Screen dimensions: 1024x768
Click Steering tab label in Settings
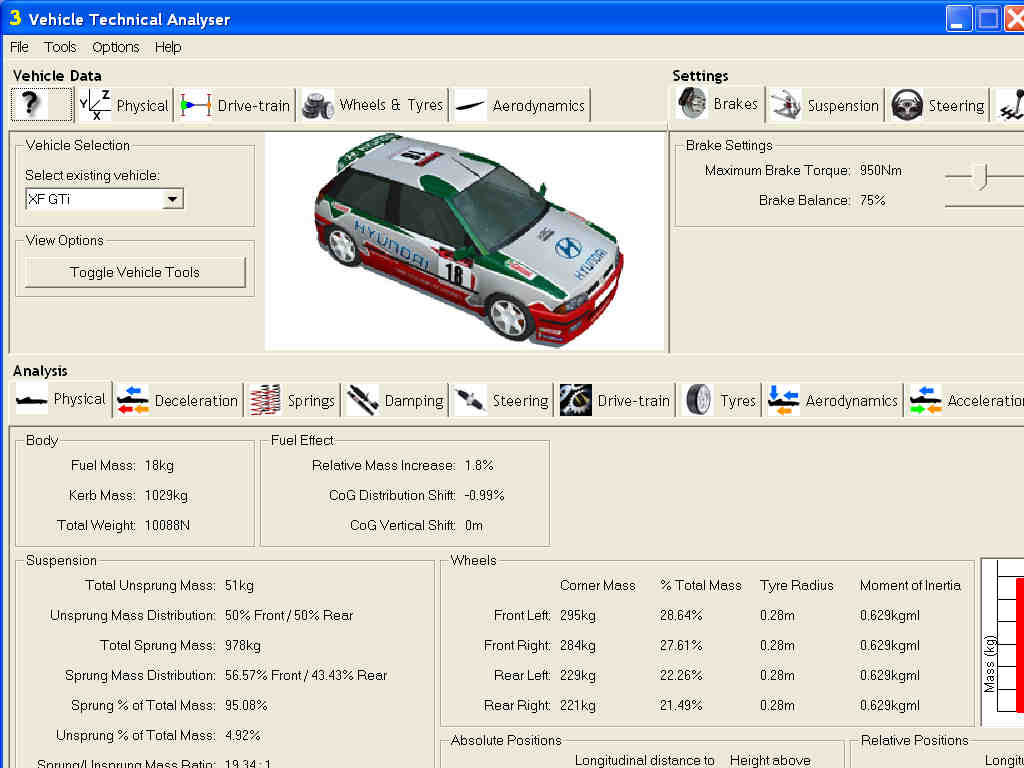[956, 106]
